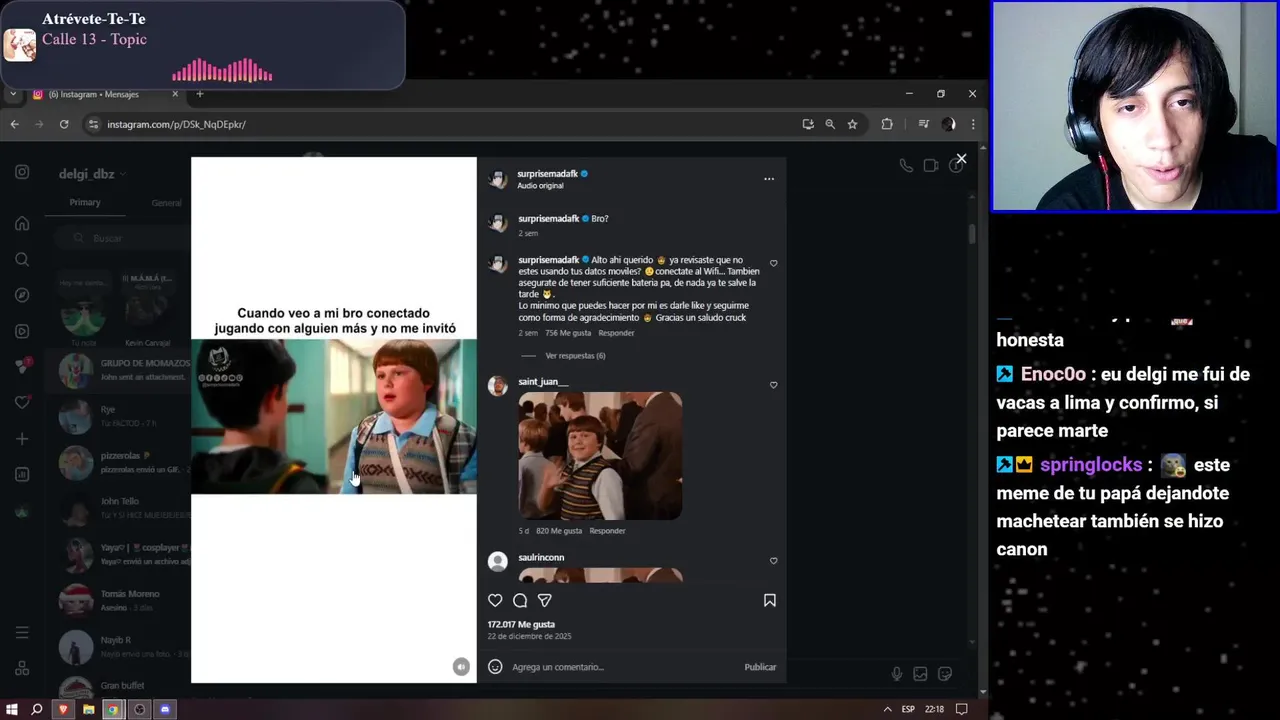Screen dimensions: 1280x720
Task: Open Notifications heart in sidebar
Action: click(22, 402)
